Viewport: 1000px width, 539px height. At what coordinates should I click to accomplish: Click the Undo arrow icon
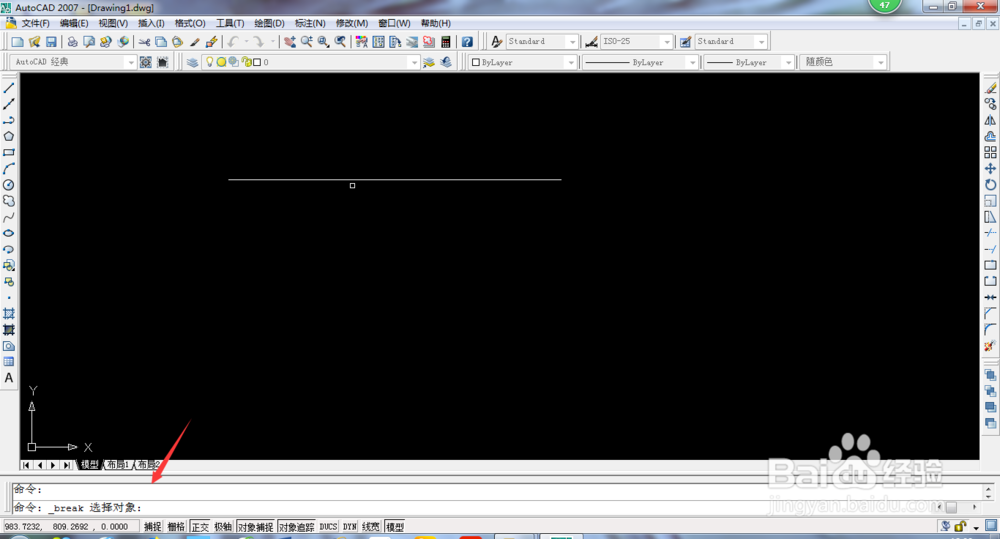[x=233, y=41]
